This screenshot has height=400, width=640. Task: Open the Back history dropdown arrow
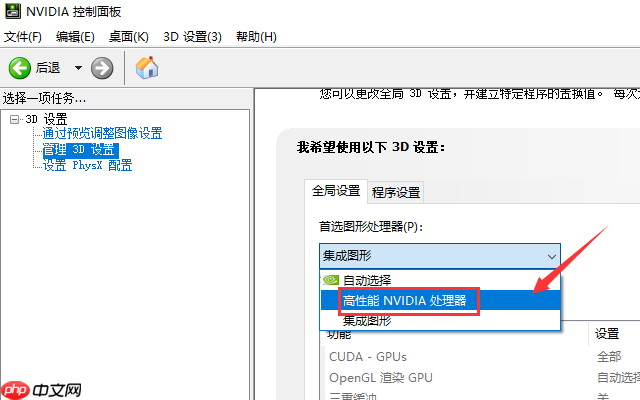(78, 68)
